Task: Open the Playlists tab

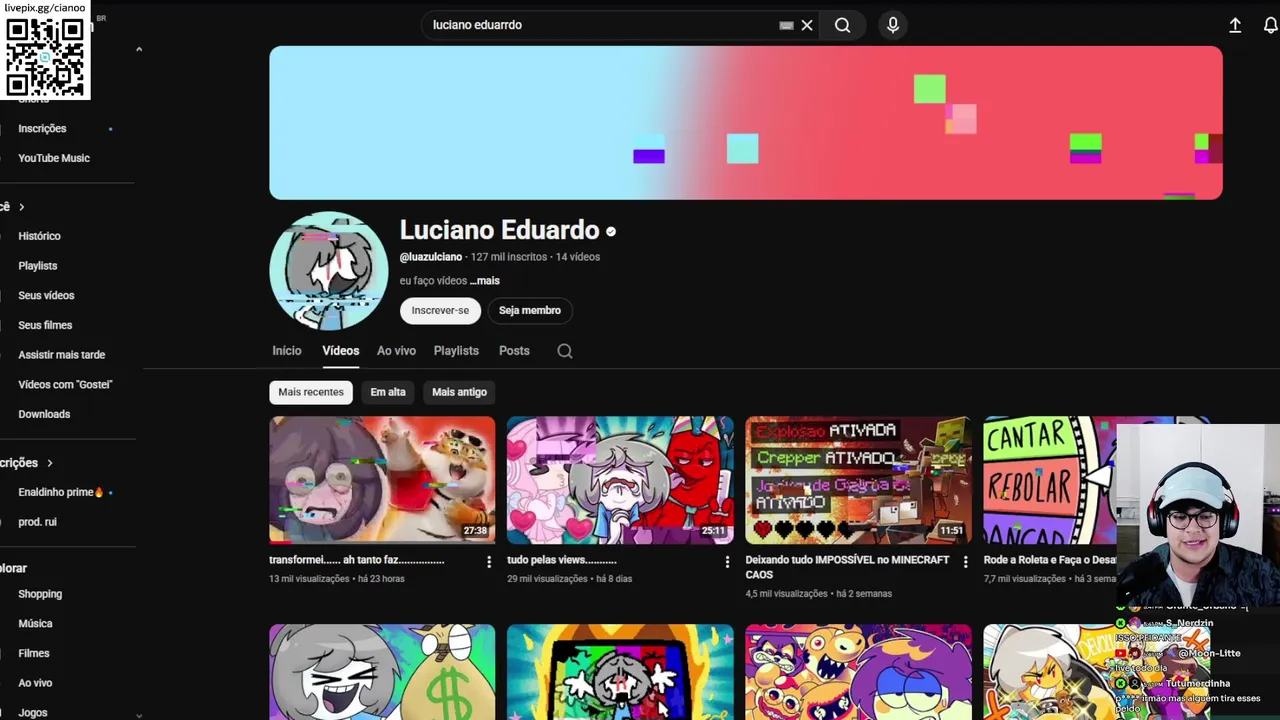Action: pos(456,351)
